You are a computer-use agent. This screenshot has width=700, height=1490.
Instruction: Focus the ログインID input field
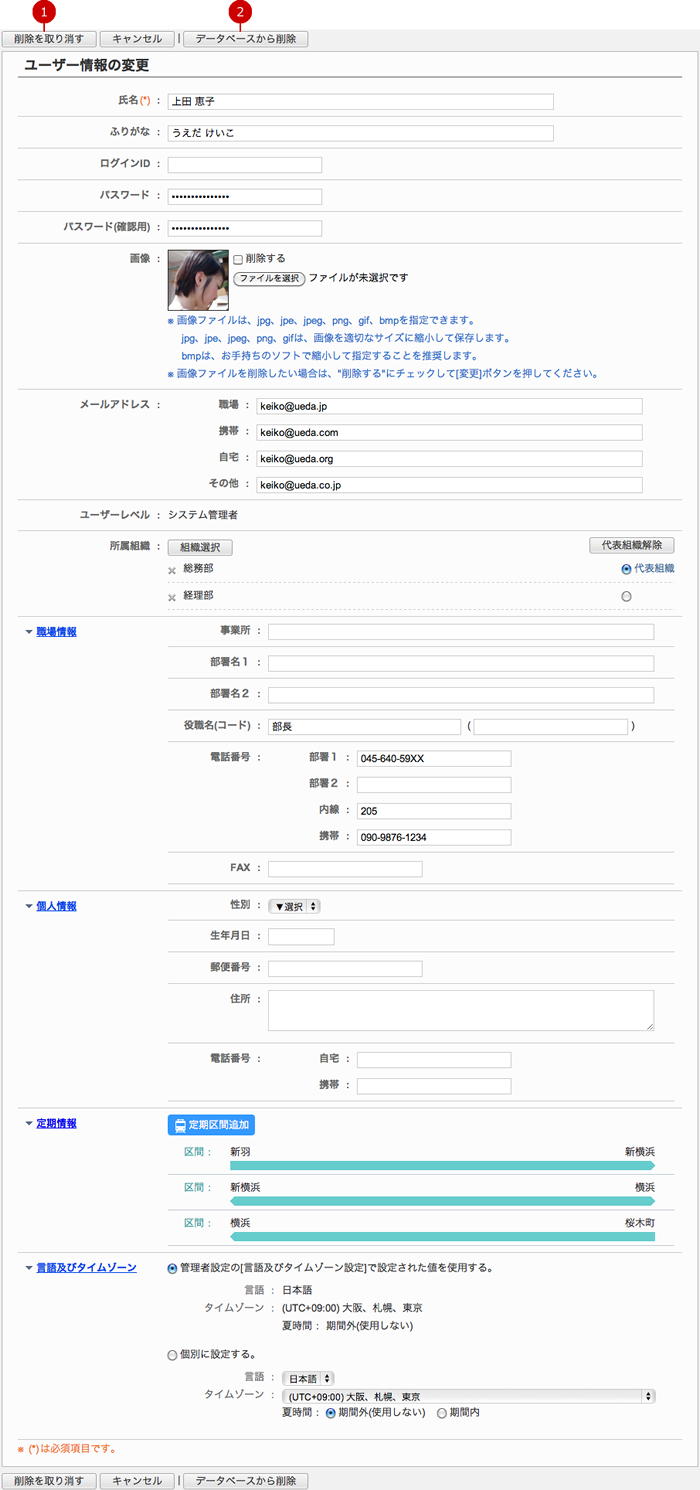tap(245, 165)
